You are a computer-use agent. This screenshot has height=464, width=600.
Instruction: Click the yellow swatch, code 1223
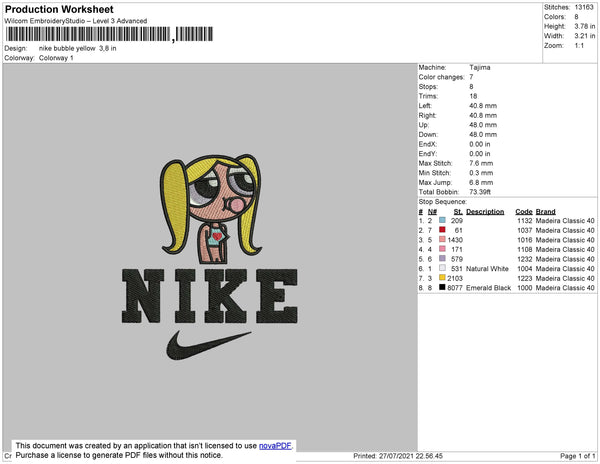coord(442,277)
